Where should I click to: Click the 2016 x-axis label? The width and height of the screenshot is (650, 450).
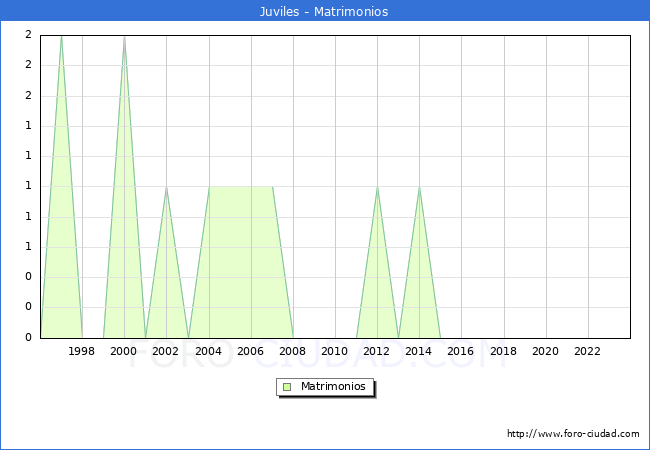[461, 351]
